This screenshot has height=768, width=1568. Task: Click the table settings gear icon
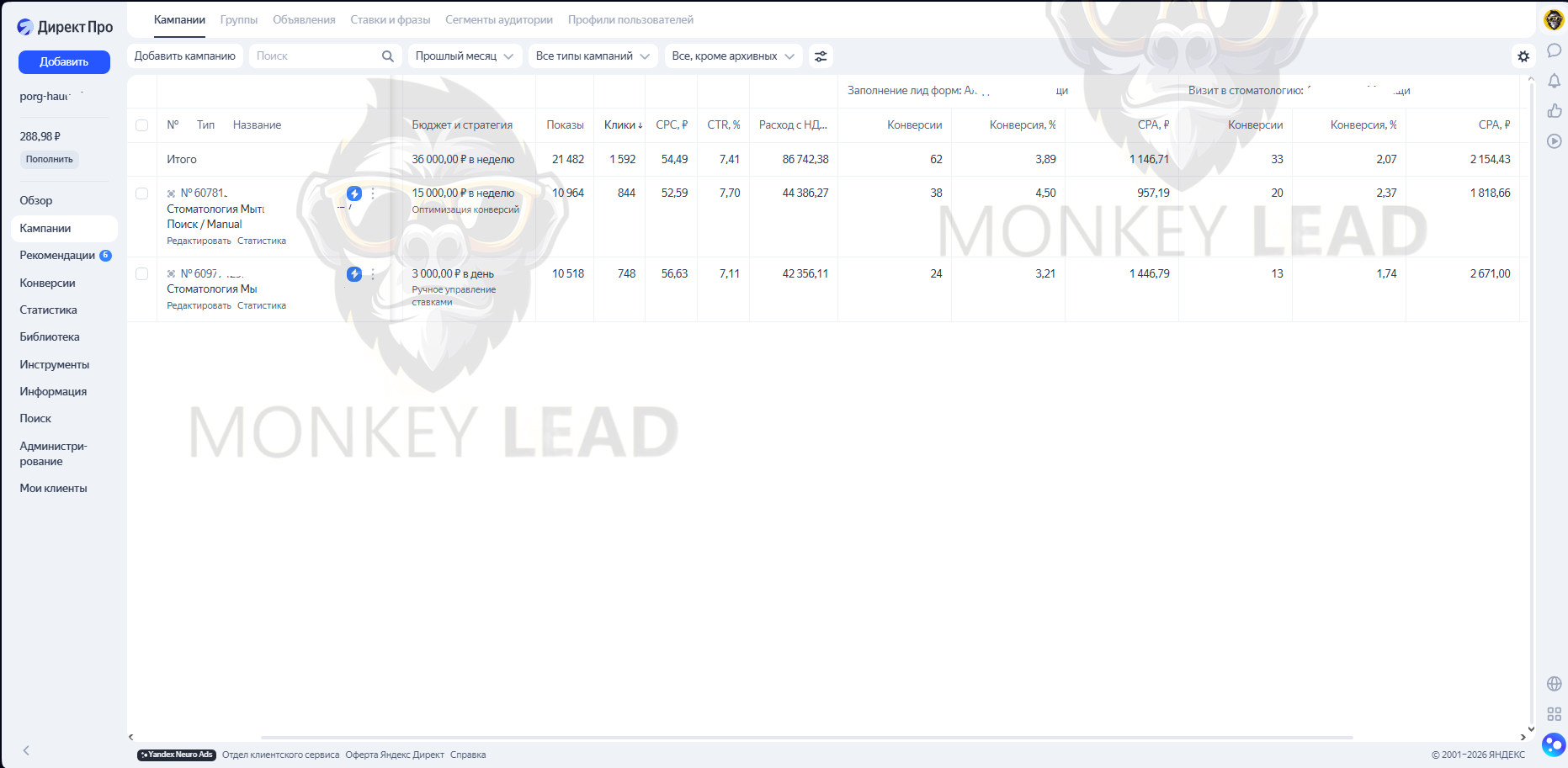pos(1523,56)
